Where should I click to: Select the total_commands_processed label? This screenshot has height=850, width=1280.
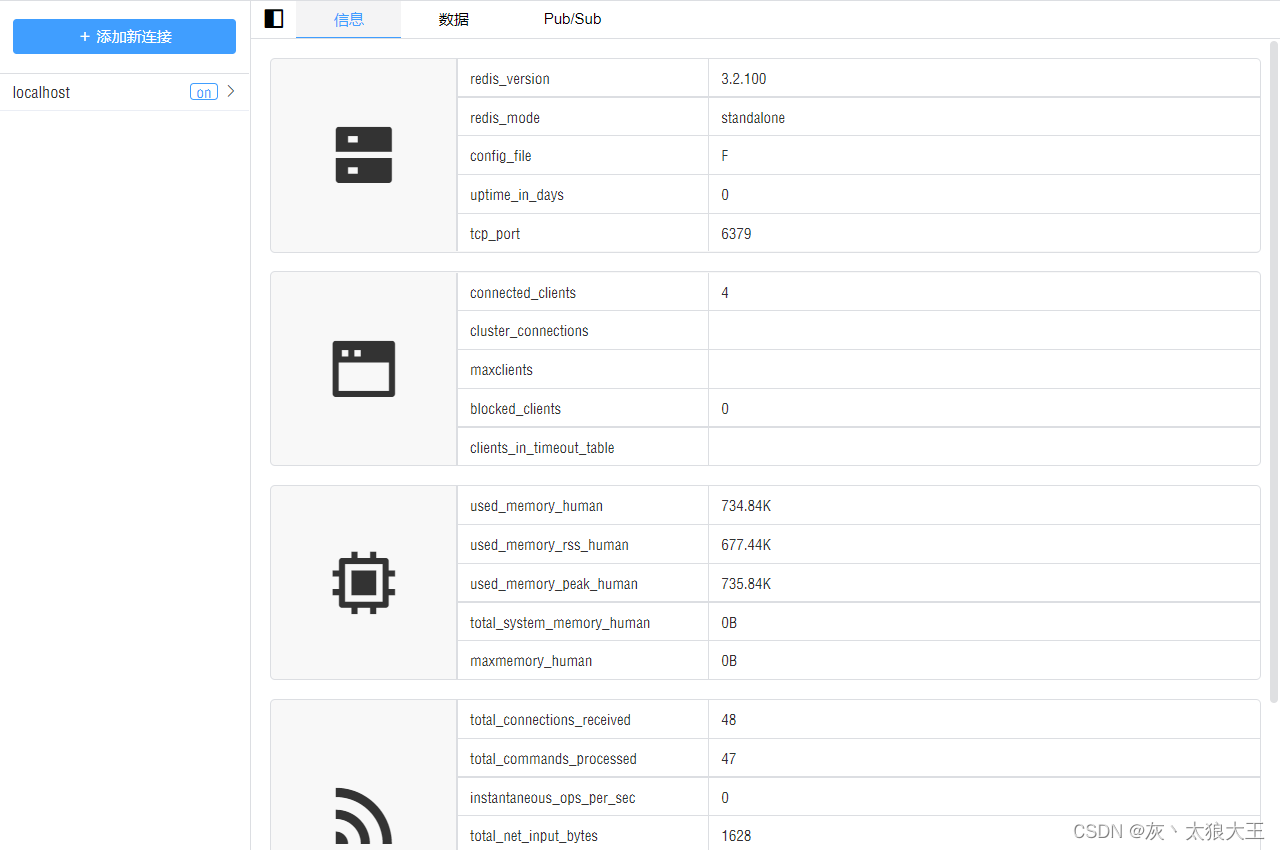[x=553, y=759]
